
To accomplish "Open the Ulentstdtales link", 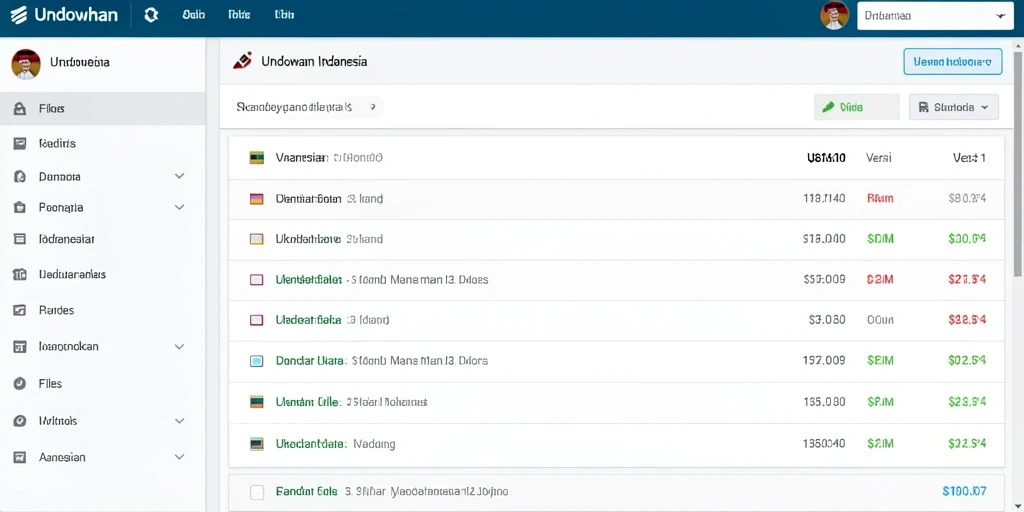I will [308, 280].
